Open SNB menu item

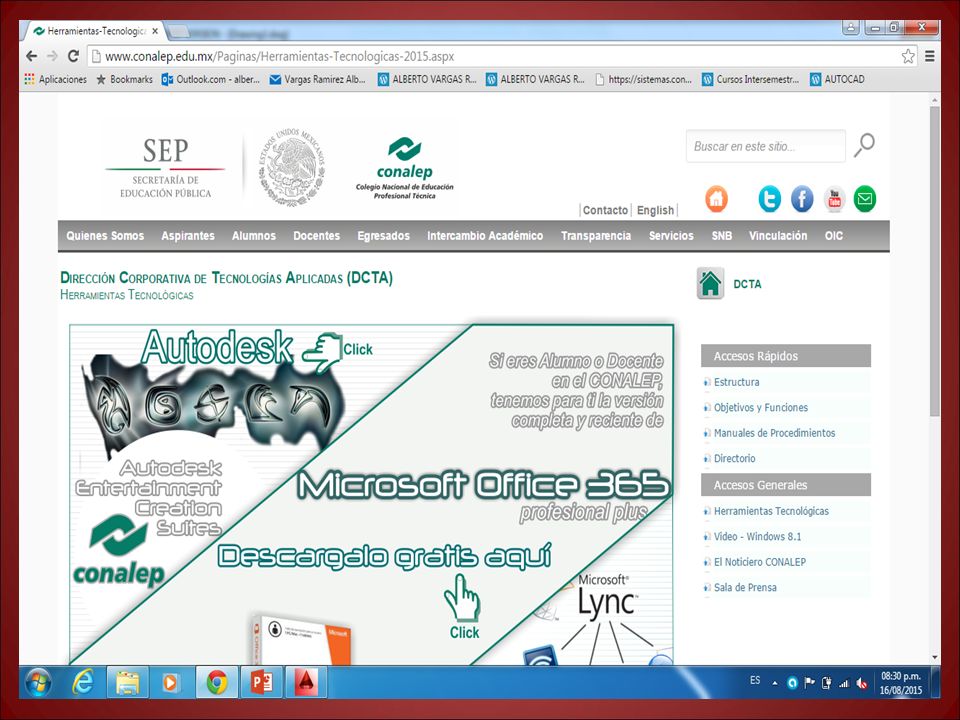point(722,236)
